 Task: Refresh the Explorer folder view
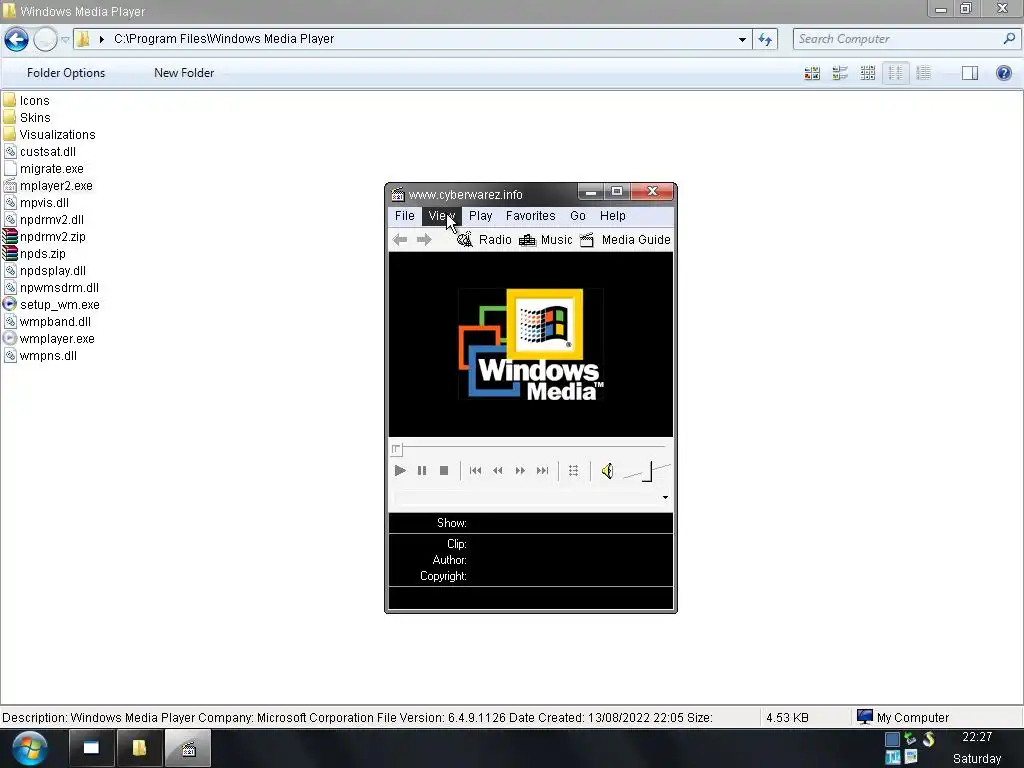[765, 39]
